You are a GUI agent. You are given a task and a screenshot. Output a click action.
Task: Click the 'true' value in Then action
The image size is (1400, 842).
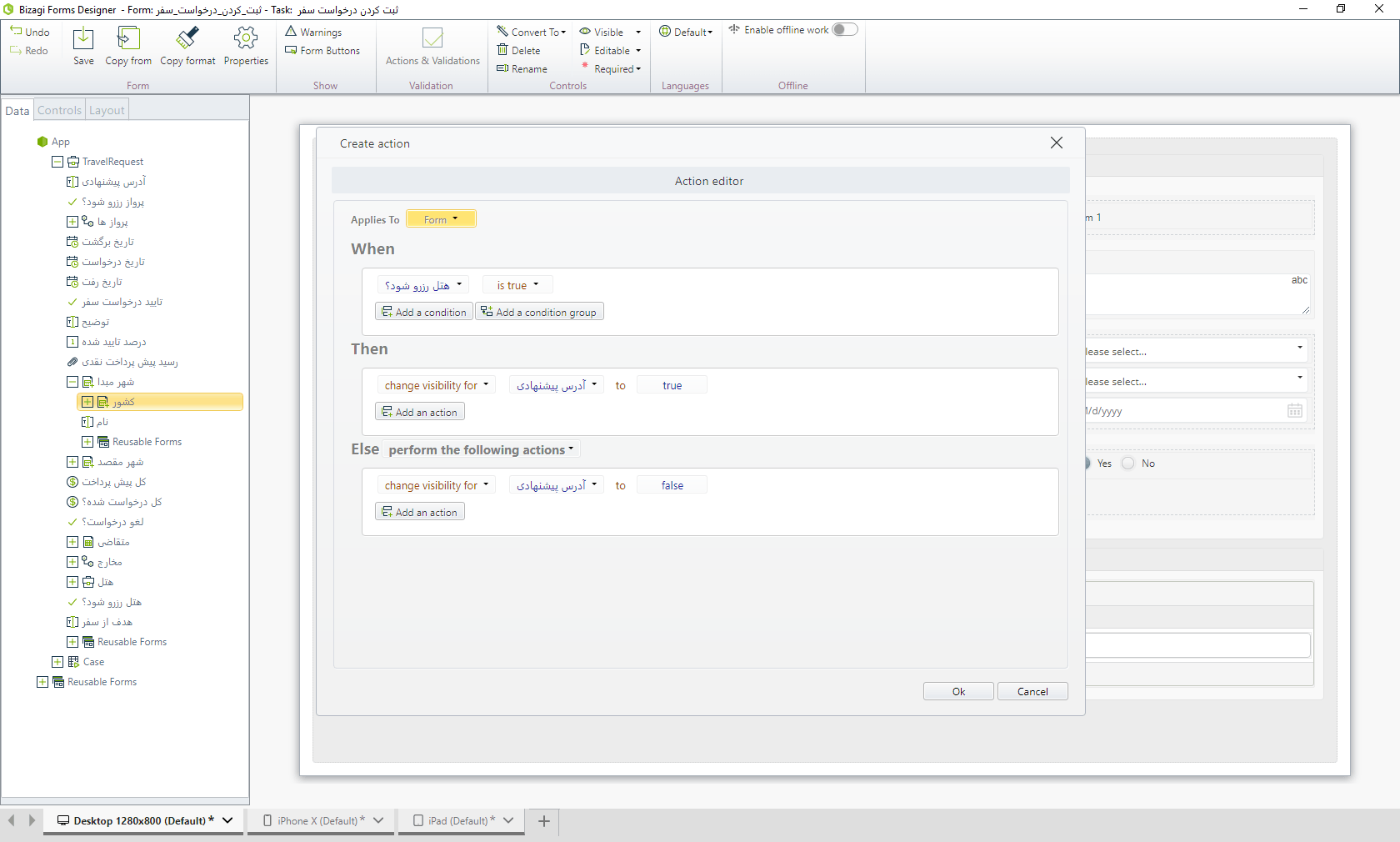(672, 385)
